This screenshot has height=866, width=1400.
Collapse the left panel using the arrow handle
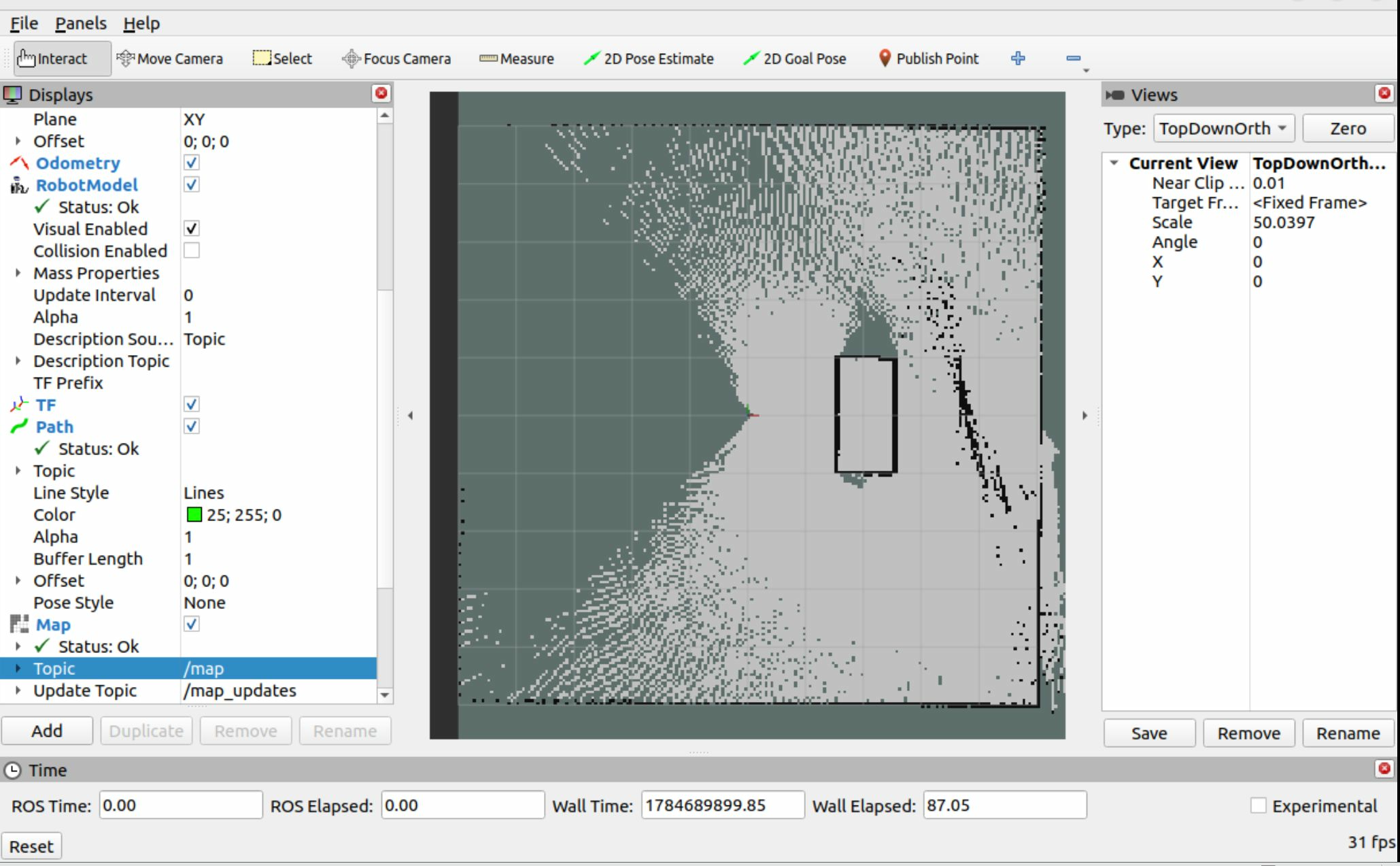410,415
